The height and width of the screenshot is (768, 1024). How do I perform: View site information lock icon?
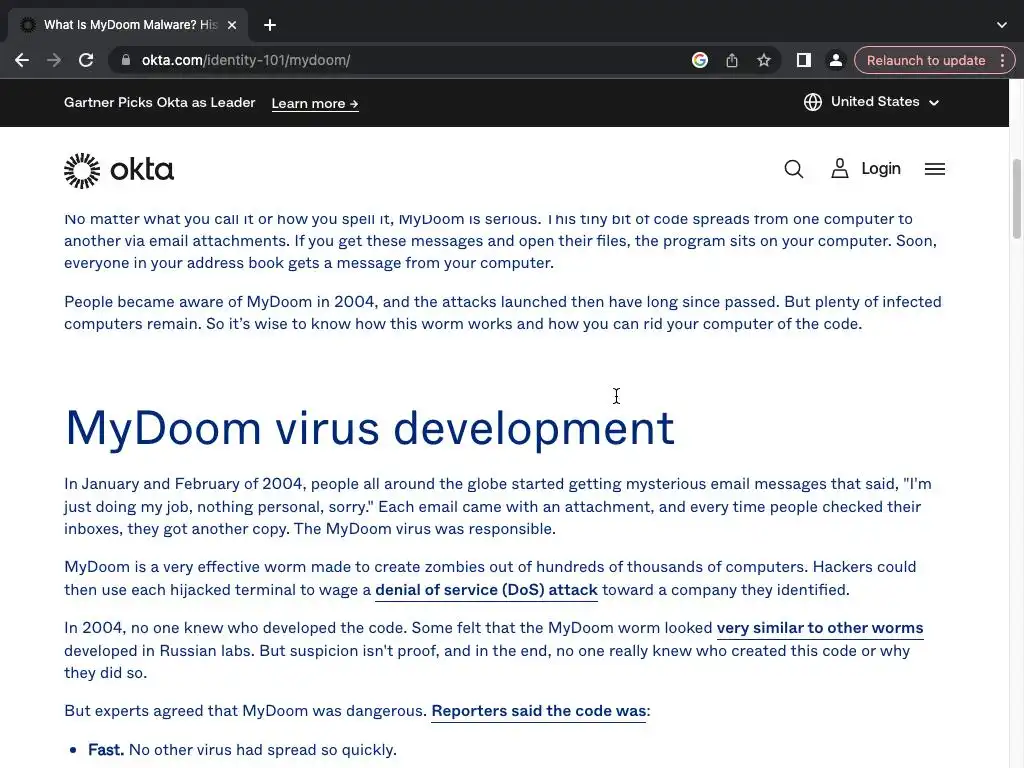(126, 60)
